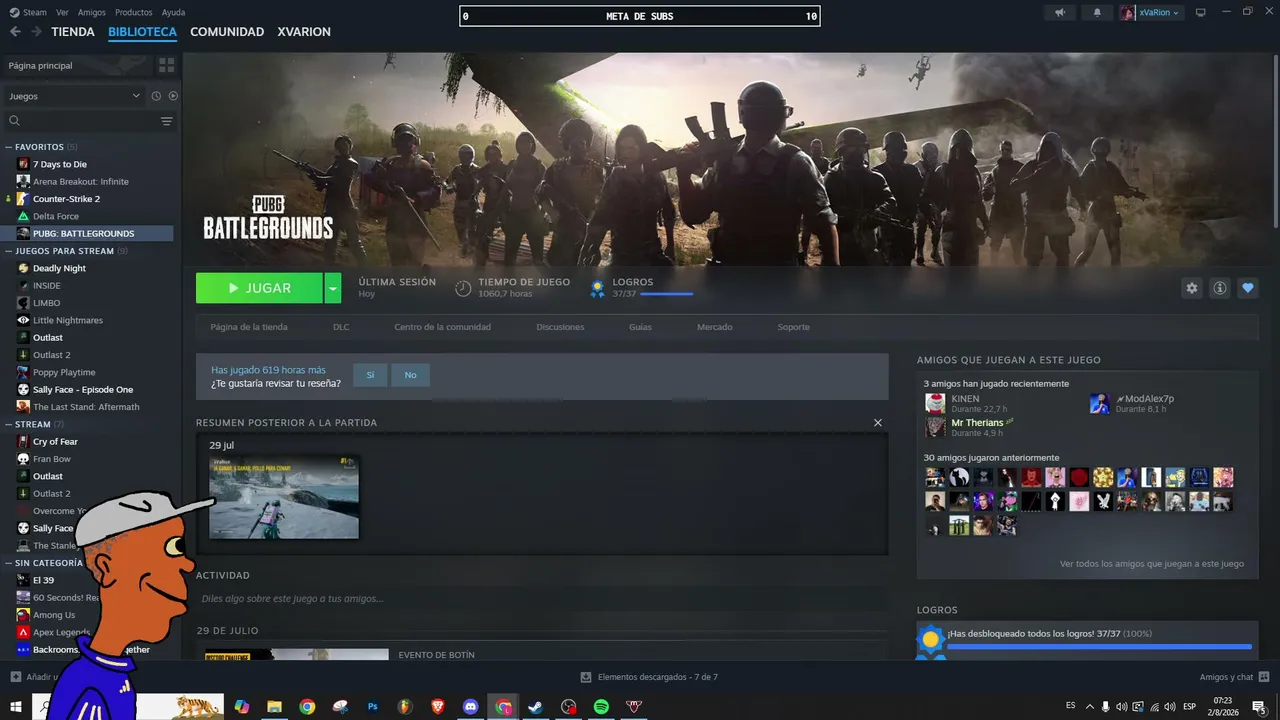Collapse the FAVORITOS category
The height and width of the screenshot is (720, 1280).
(8, 147)
